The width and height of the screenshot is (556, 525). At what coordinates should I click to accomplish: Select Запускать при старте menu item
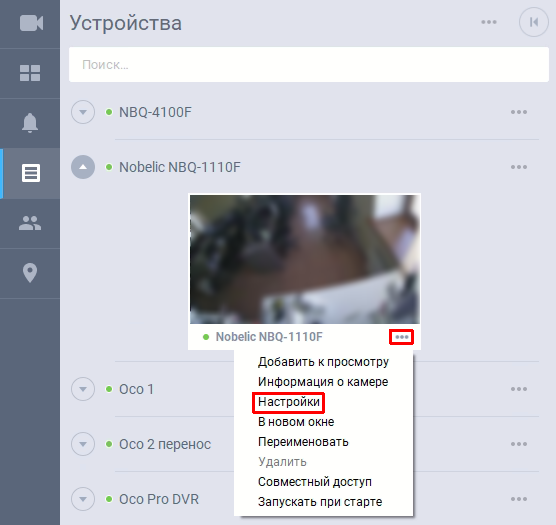tap(320, 502)
